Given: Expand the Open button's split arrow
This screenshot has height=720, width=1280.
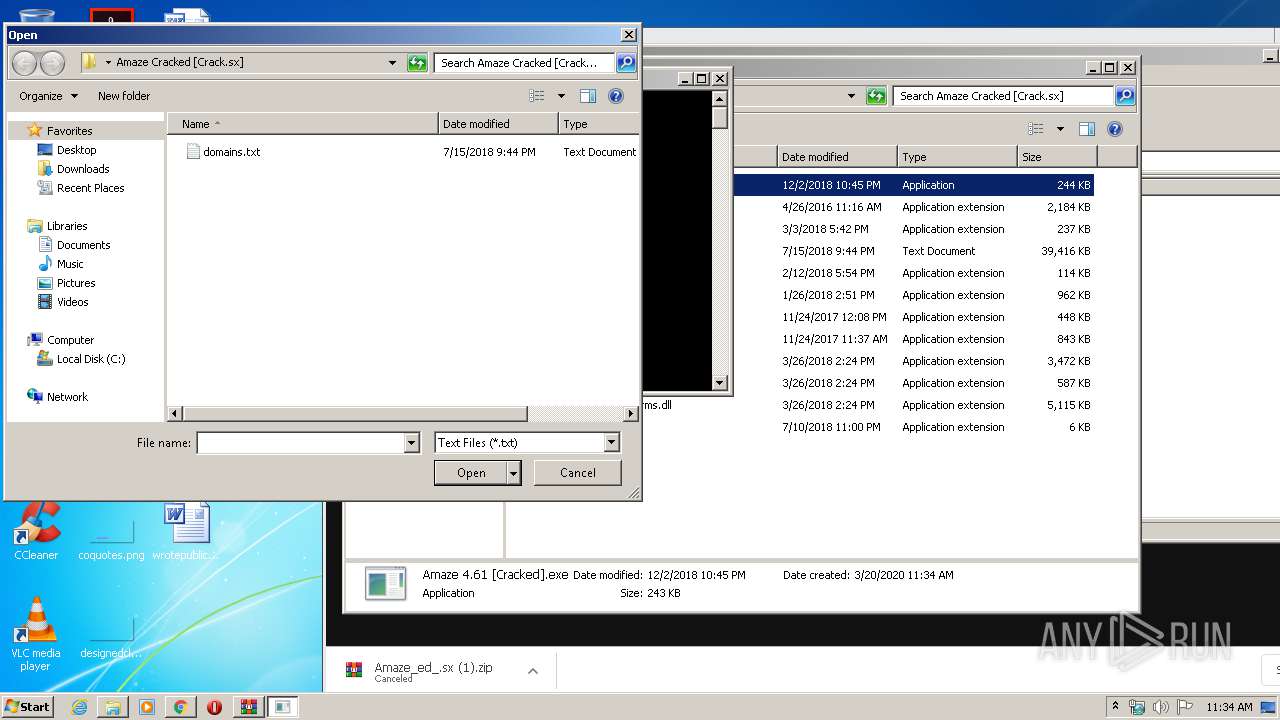Looking at the screenshot, I should pos(514,473).
